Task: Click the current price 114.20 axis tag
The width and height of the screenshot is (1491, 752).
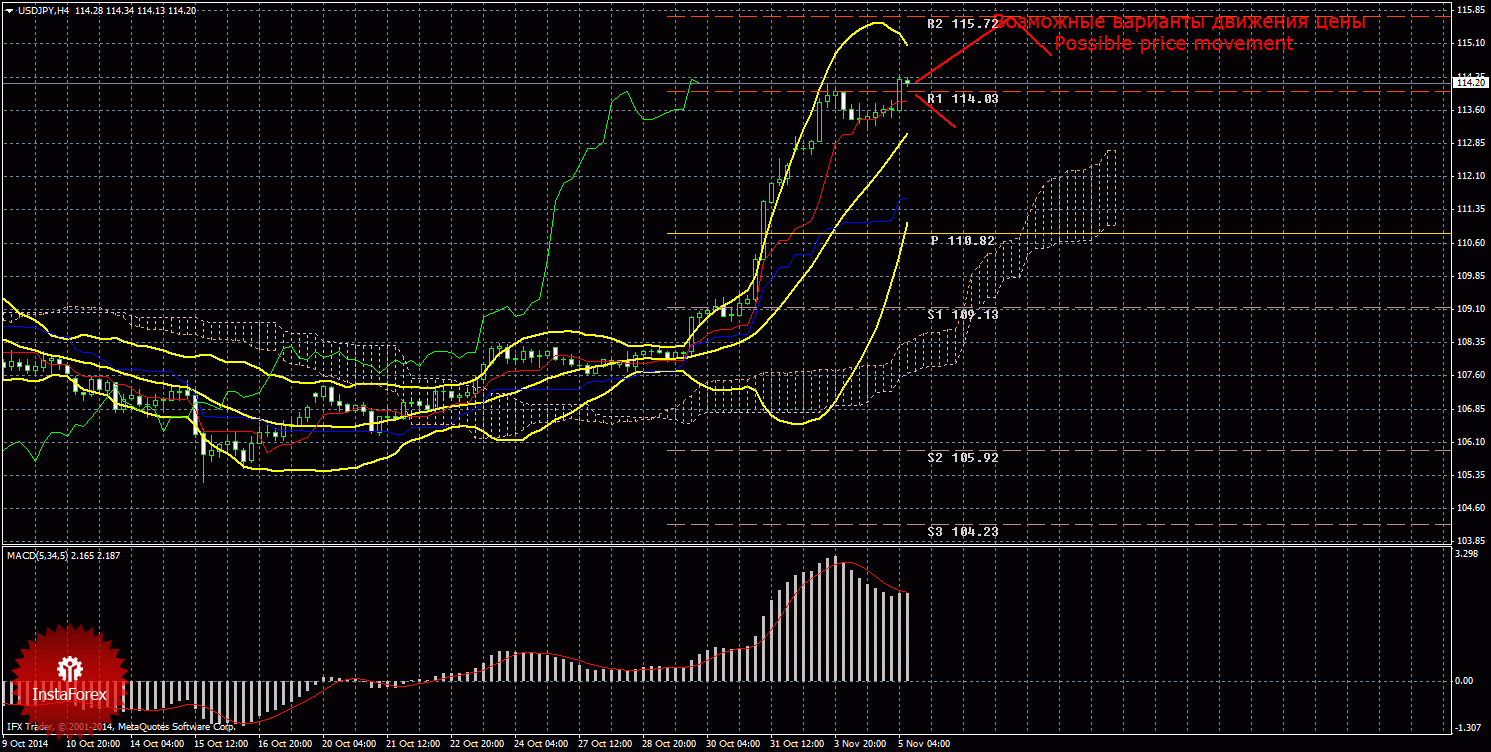Action: [1470, 83]
